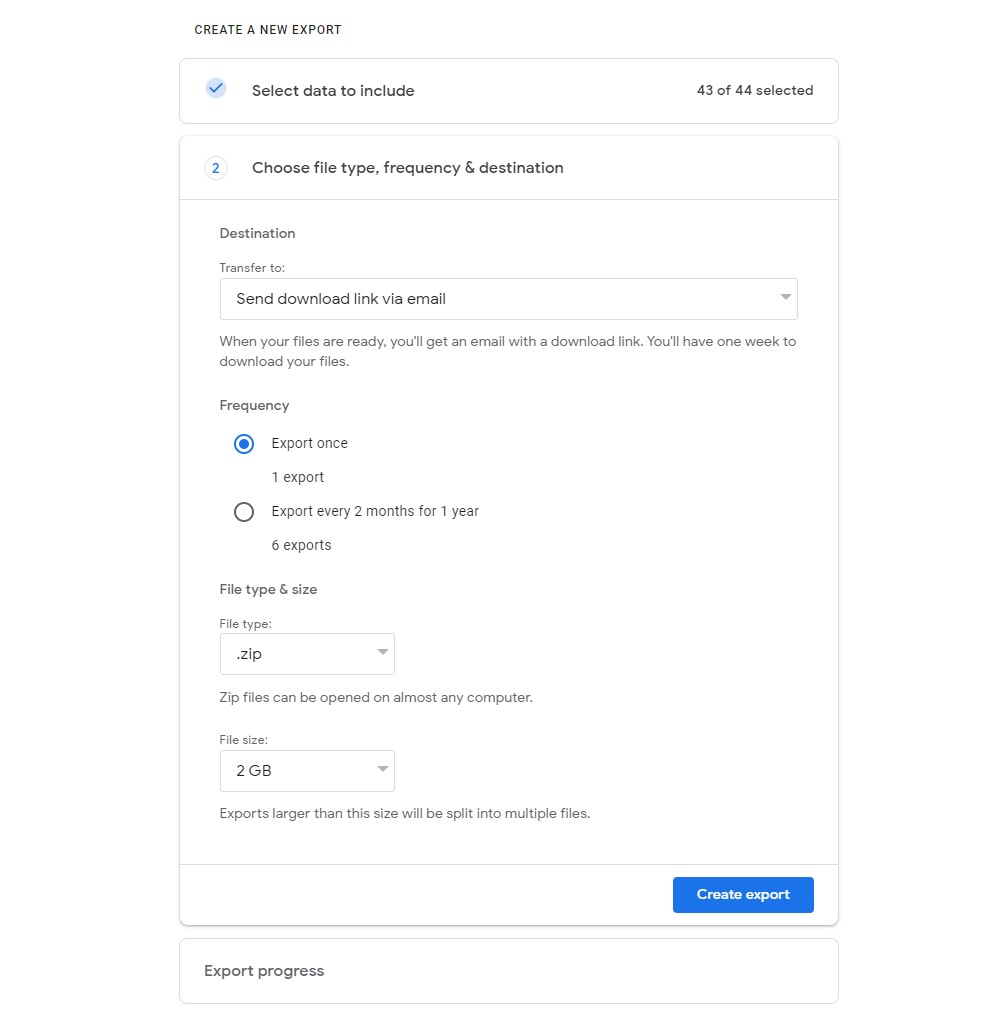Click the arrow icon on the .zip dropdown

pos(382,653)
